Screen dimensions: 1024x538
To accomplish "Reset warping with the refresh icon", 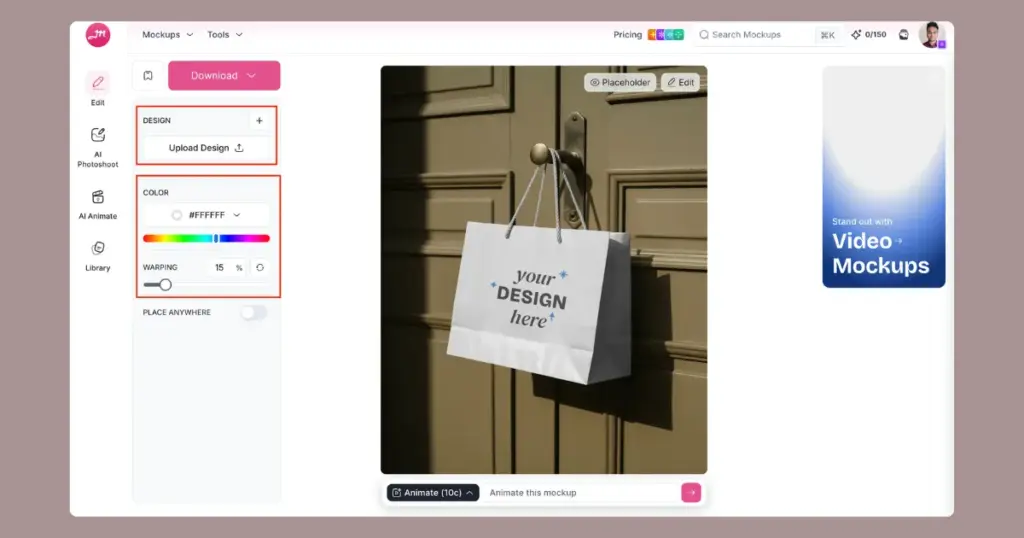I will point(260,268).
